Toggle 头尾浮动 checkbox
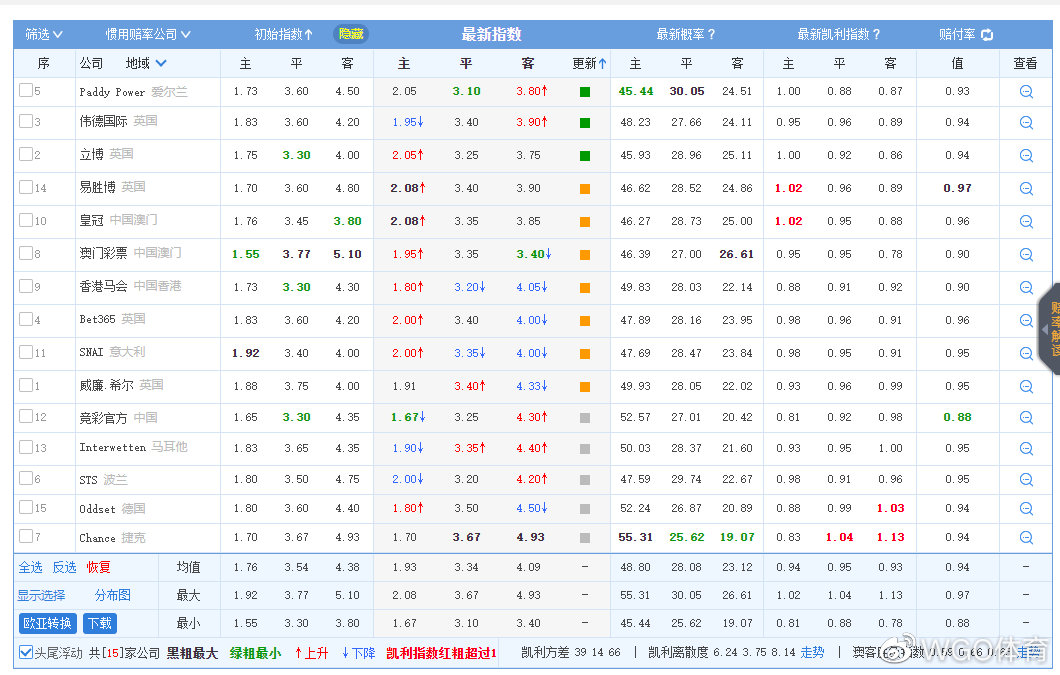Image resolution: width=1060 pixels, height=675 pixels. [x=26, y=652]
